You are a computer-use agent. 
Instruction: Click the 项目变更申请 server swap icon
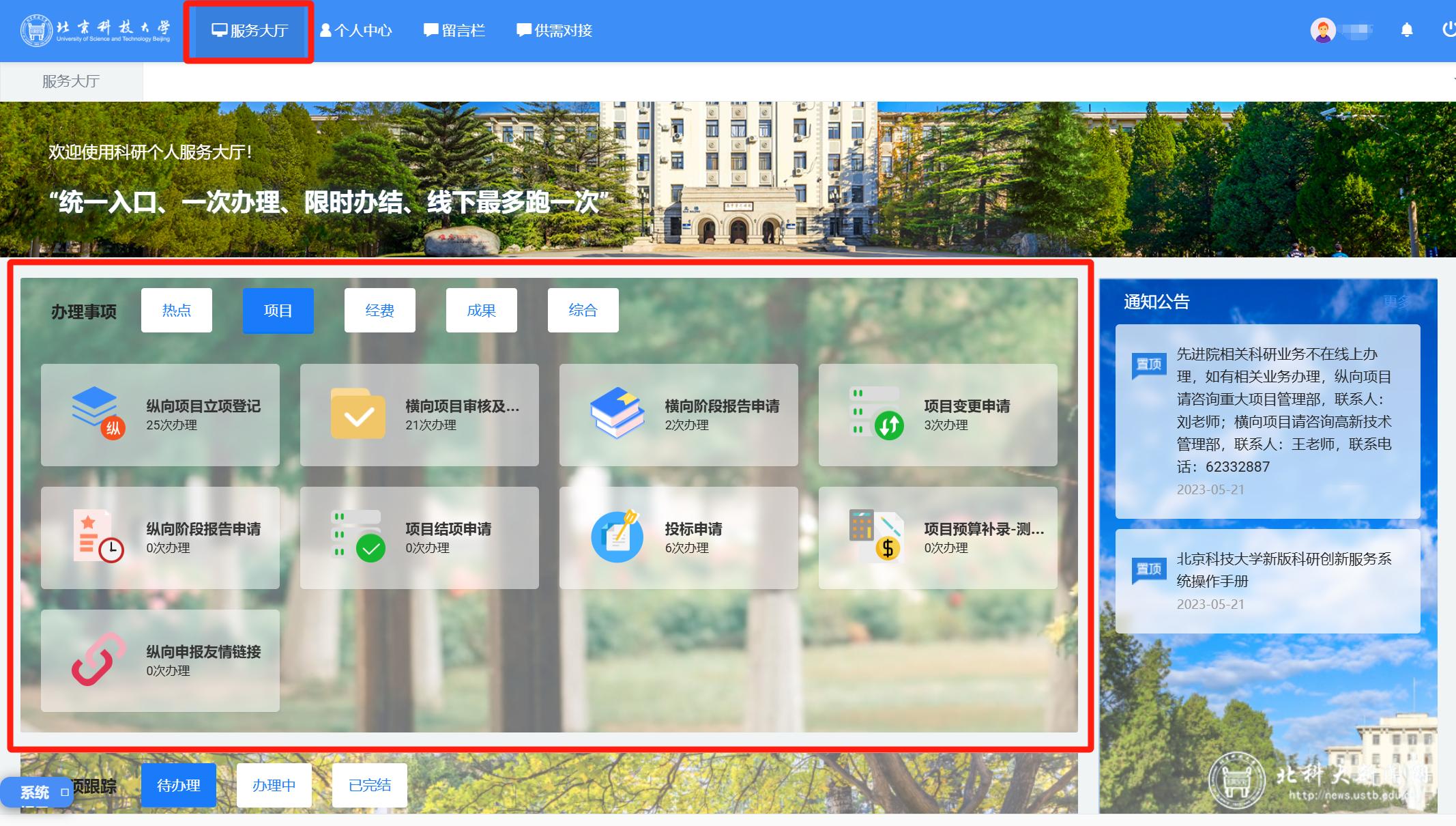[876, 413]
